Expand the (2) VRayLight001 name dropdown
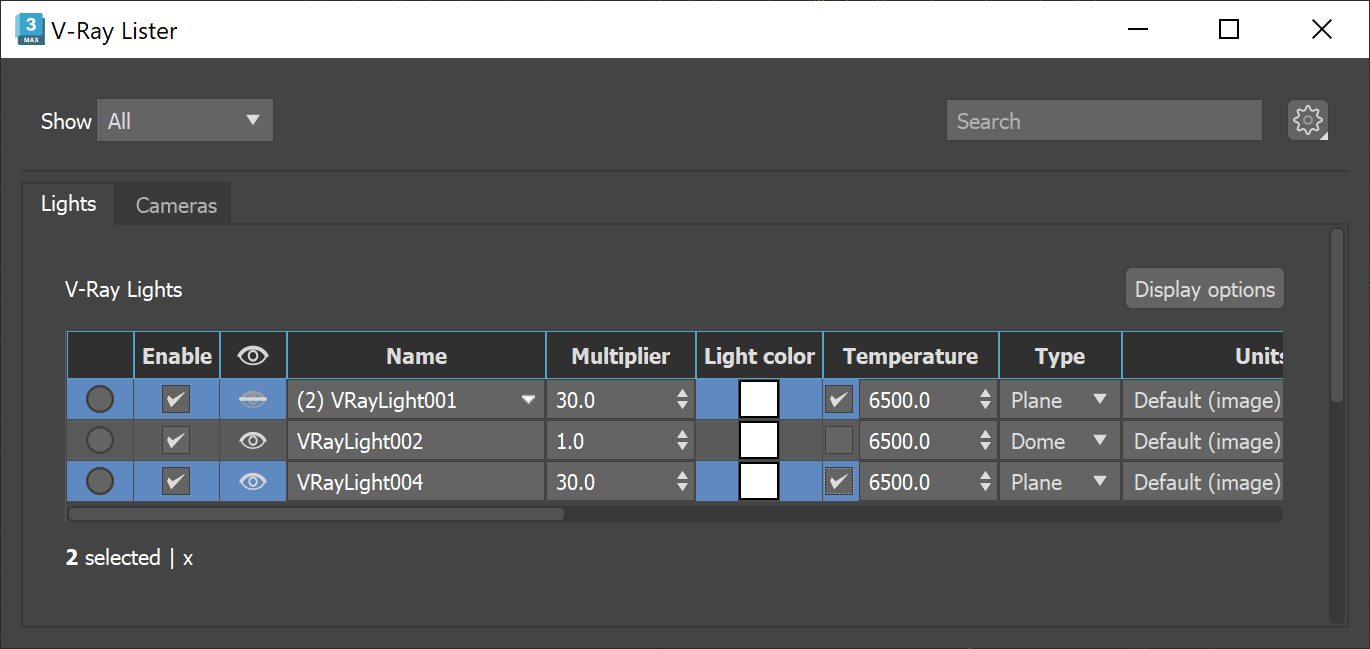The width and height of the screenshot is (1370, 649). tap(527, 399)
